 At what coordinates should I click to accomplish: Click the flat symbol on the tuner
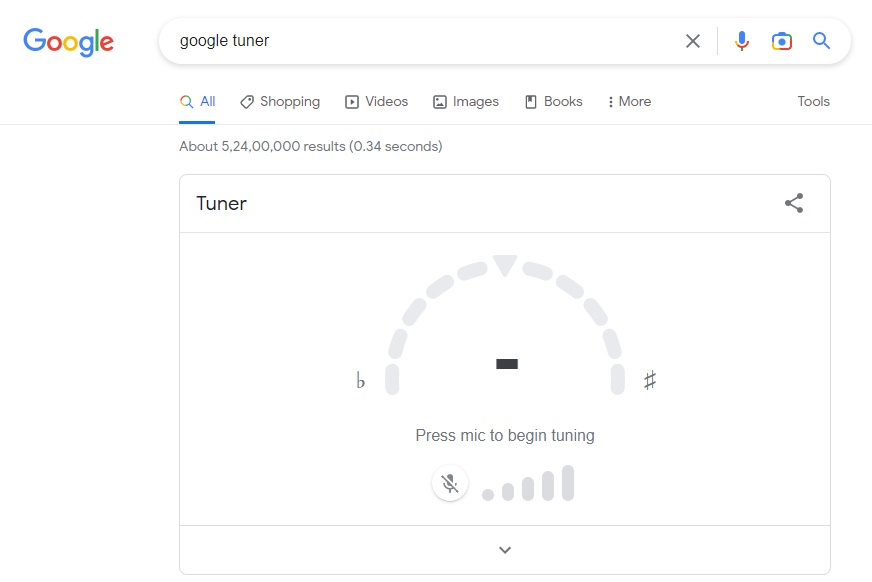[x=360, y=381]
